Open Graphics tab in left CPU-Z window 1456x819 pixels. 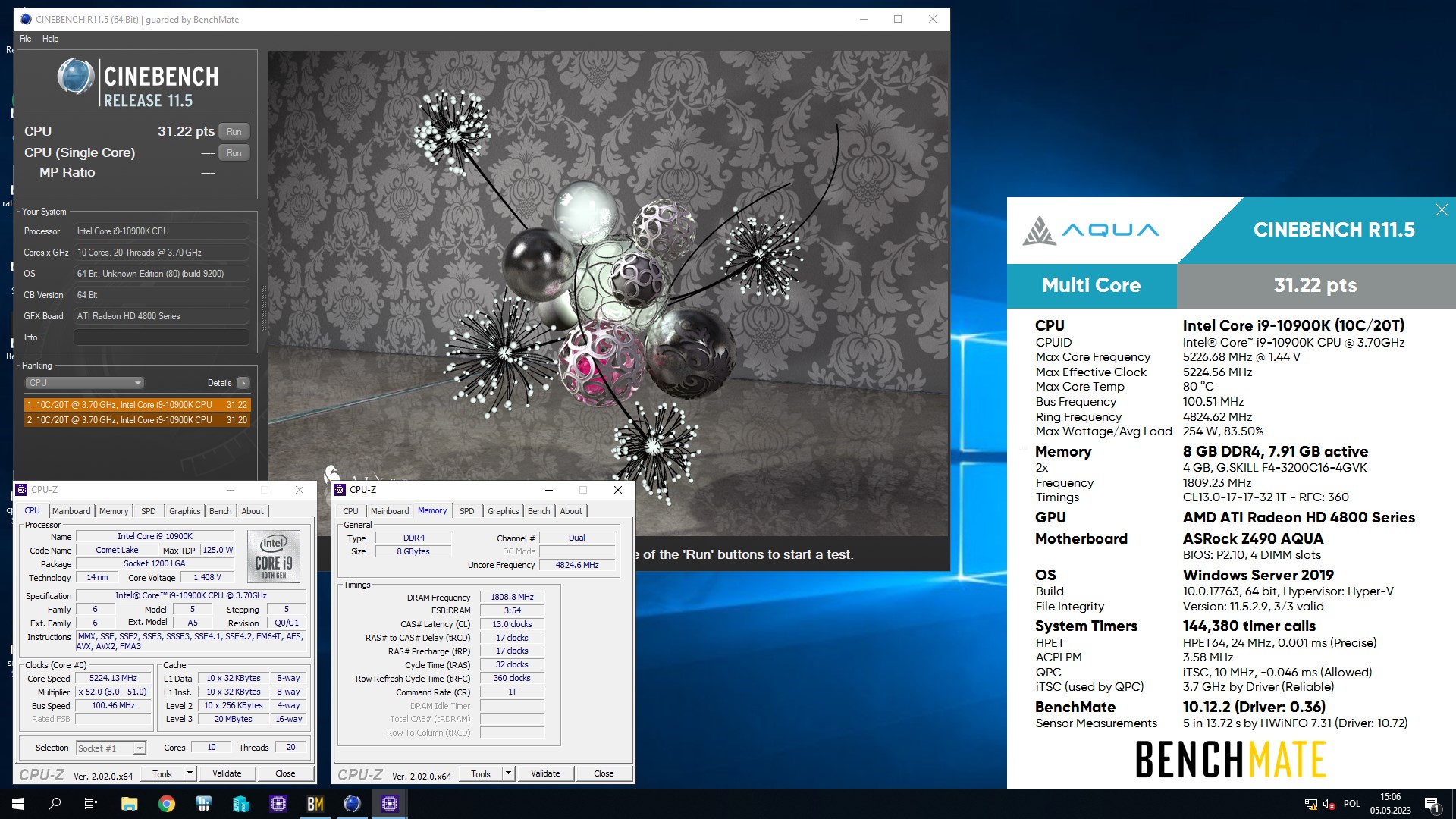pos(184,511)
